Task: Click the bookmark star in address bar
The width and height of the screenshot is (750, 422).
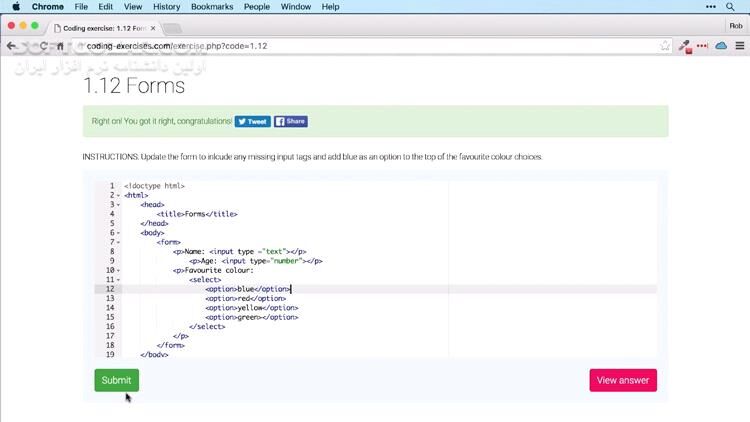Action: point(665,46)
